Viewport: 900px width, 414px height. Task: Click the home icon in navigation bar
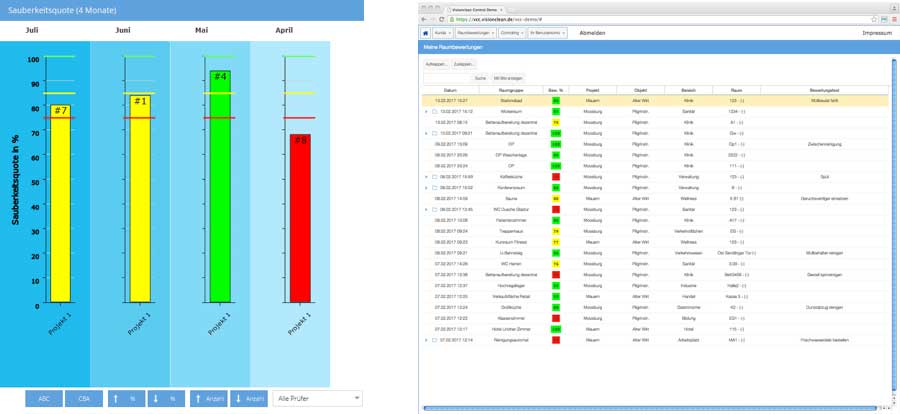tap(423, 33)
